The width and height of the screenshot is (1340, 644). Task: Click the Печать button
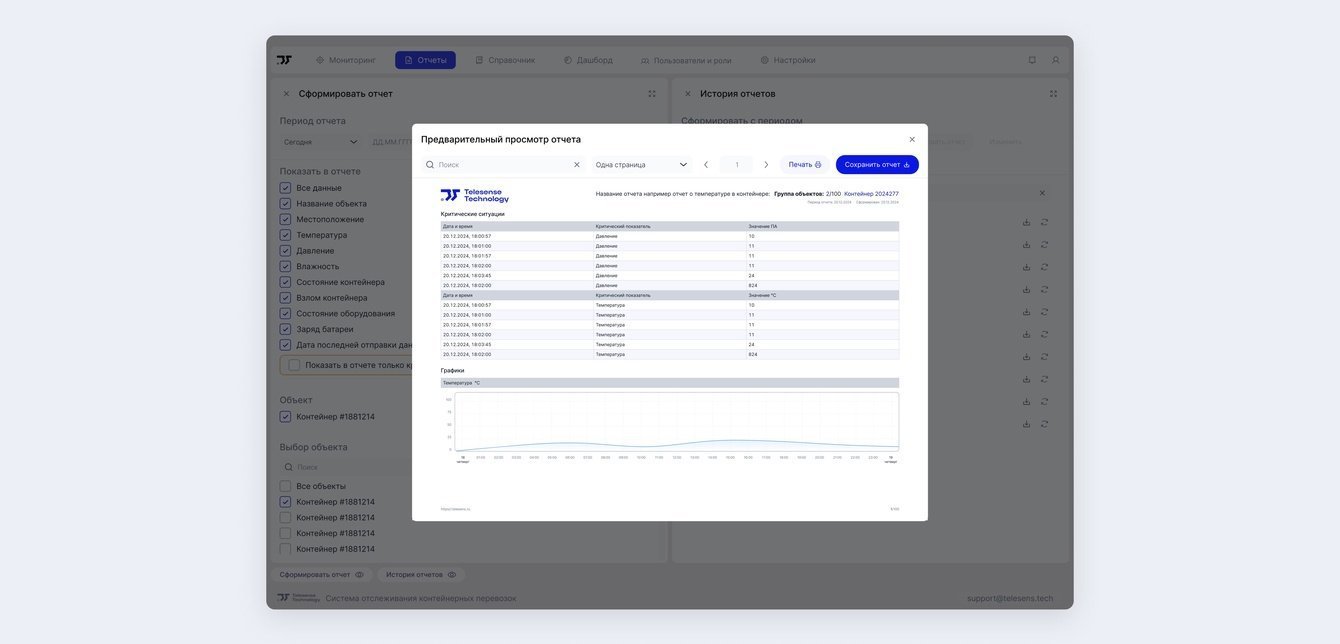coord(805,164)
